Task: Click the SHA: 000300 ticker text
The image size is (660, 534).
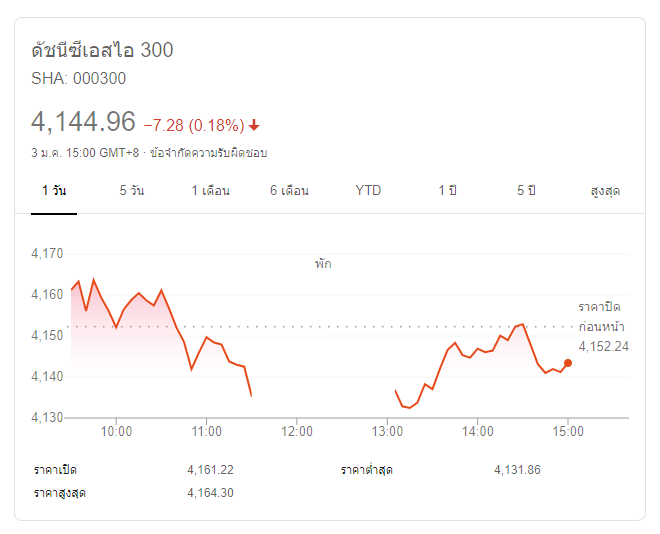Action: [80, 78]
